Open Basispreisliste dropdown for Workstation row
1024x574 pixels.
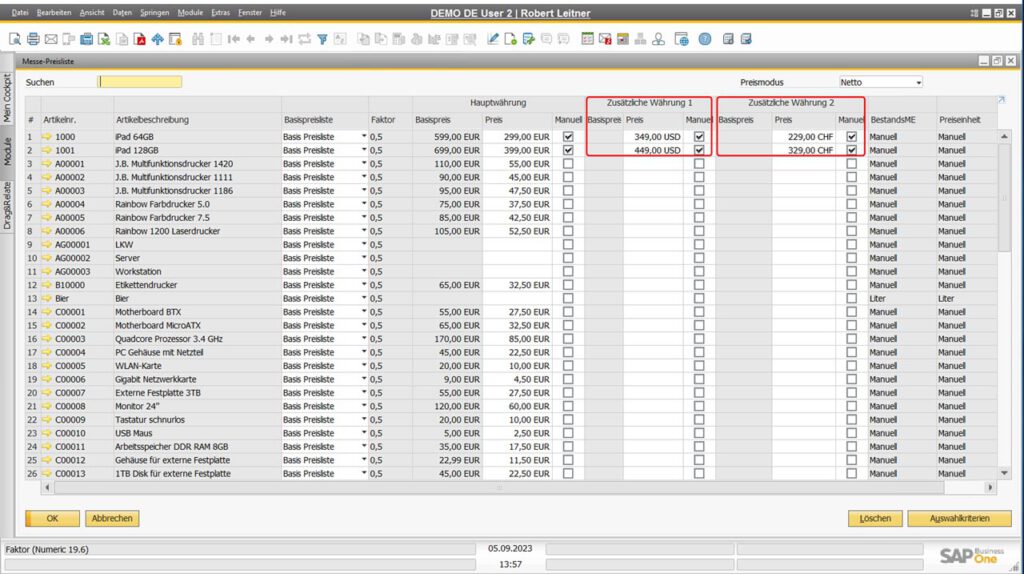pyautogui.click(x=364, y=271)
